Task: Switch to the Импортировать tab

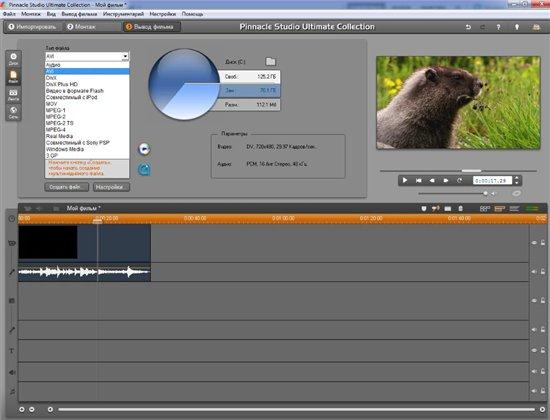Action: (33, 27)
